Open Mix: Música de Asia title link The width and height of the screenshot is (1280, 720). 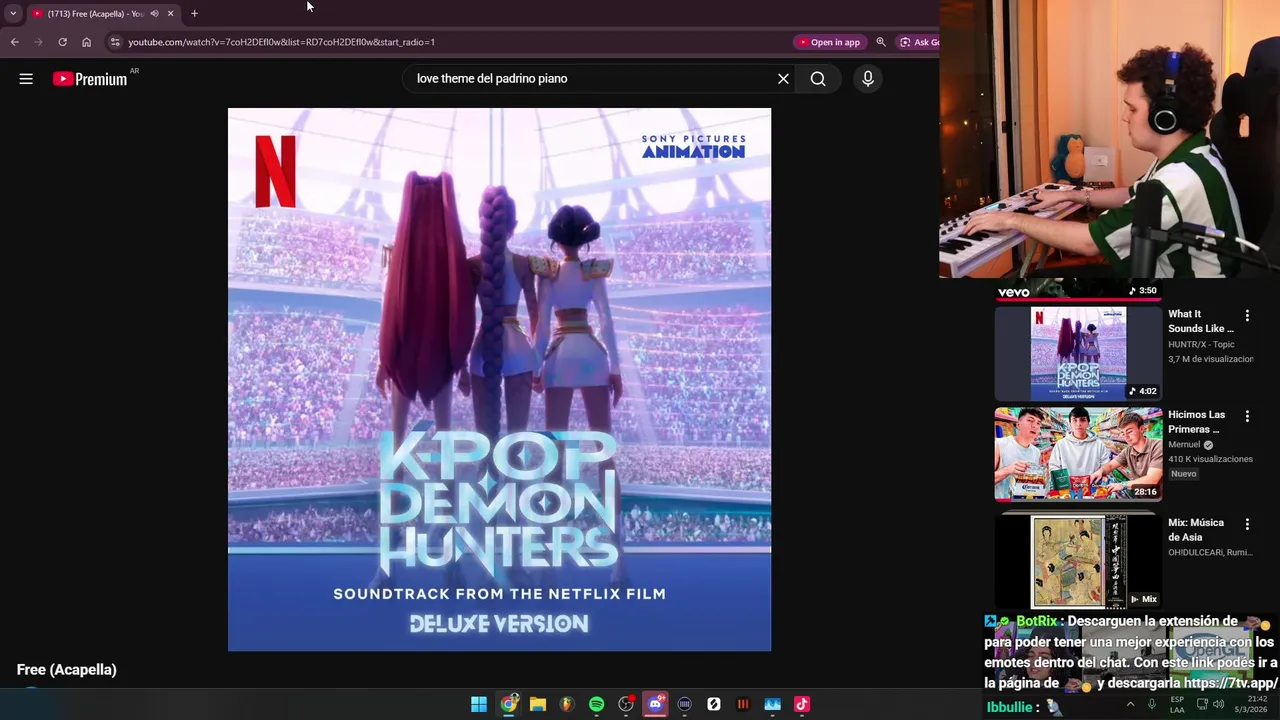pos(1196,530)
